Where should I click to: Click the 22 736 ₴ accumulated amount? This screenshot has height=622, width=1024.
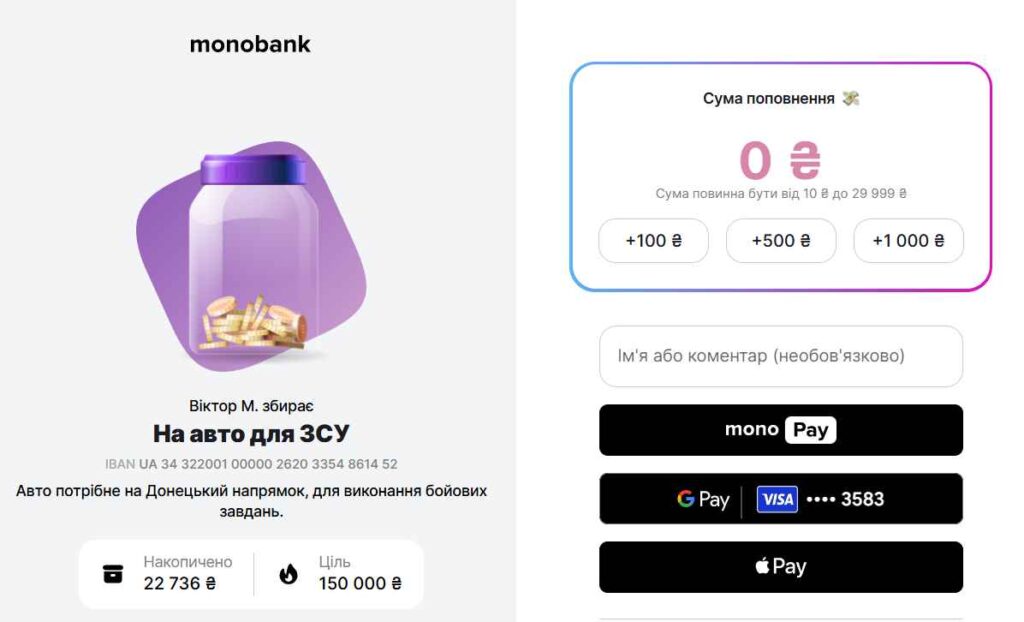point(179,583)
